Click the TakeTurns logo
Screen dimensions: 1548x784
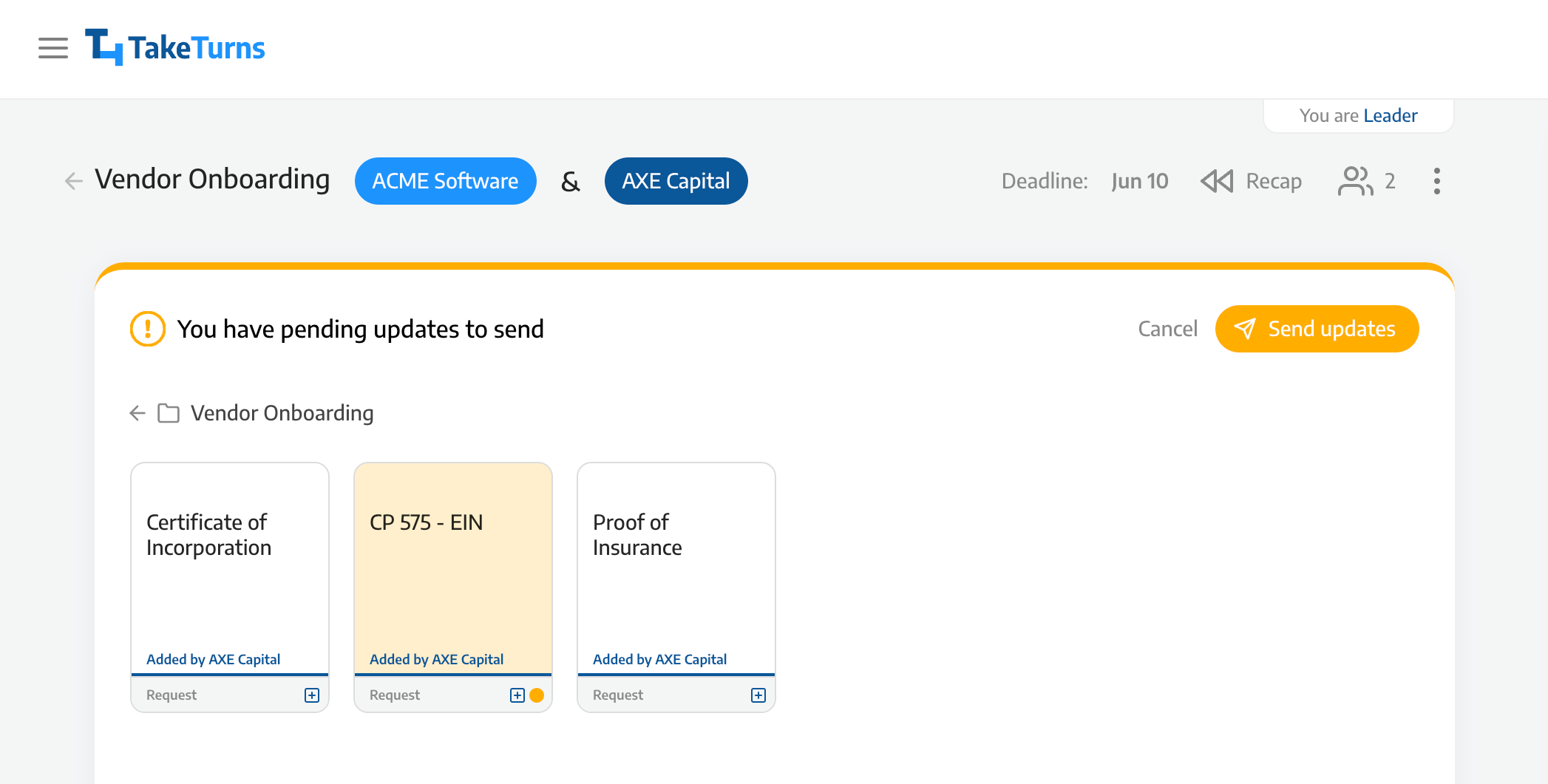[x=174, y=47]
